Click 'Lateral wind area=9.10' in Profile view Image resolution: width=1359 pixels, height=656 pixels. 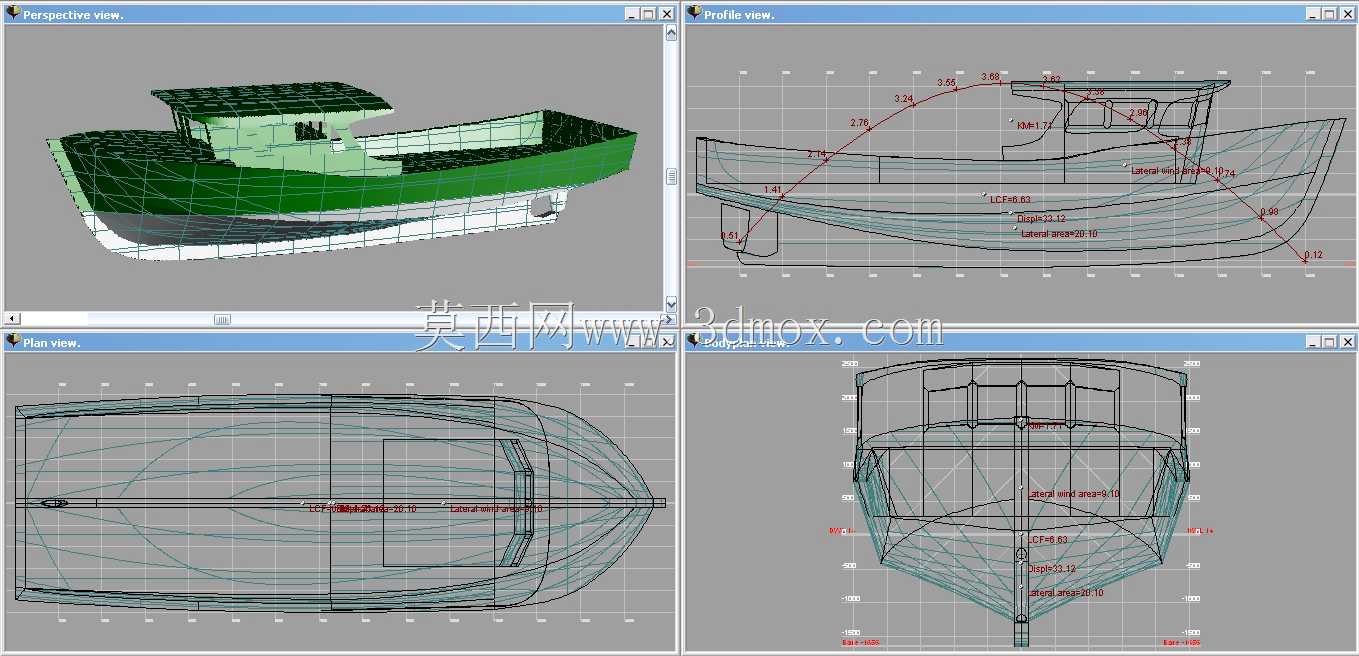pos(1178,171)
